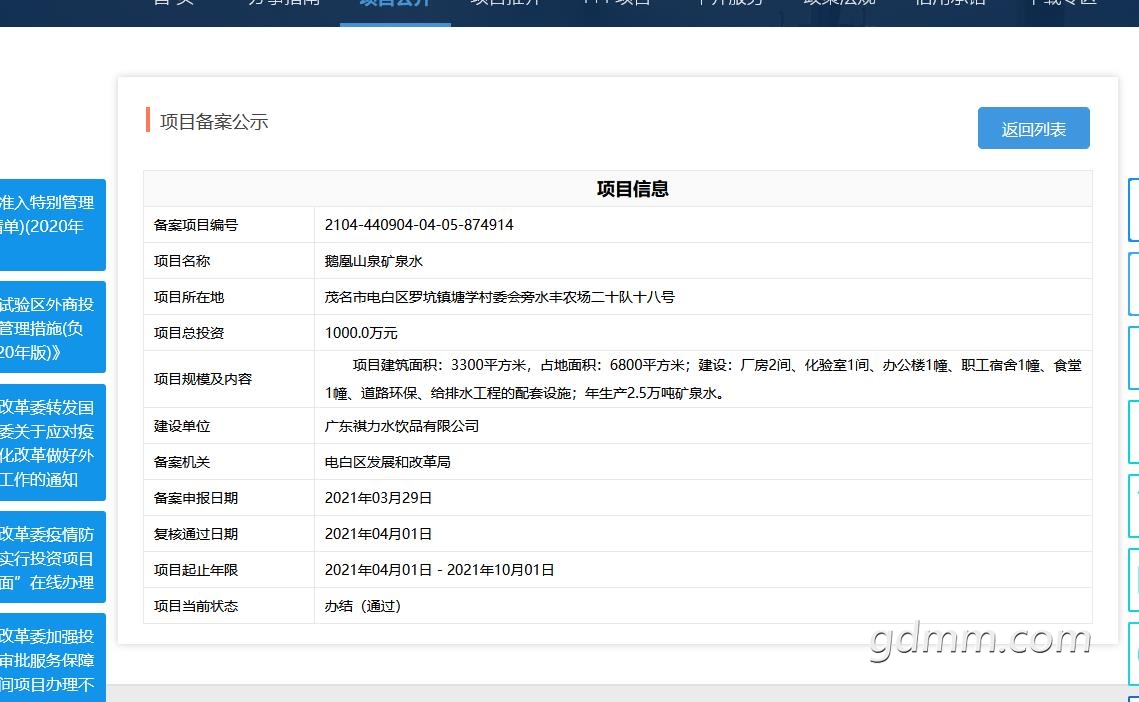Select the 复核通过日期 value 2021年04月01日
This screenshot has height=702, width=1139.
(x=378, y=533)
